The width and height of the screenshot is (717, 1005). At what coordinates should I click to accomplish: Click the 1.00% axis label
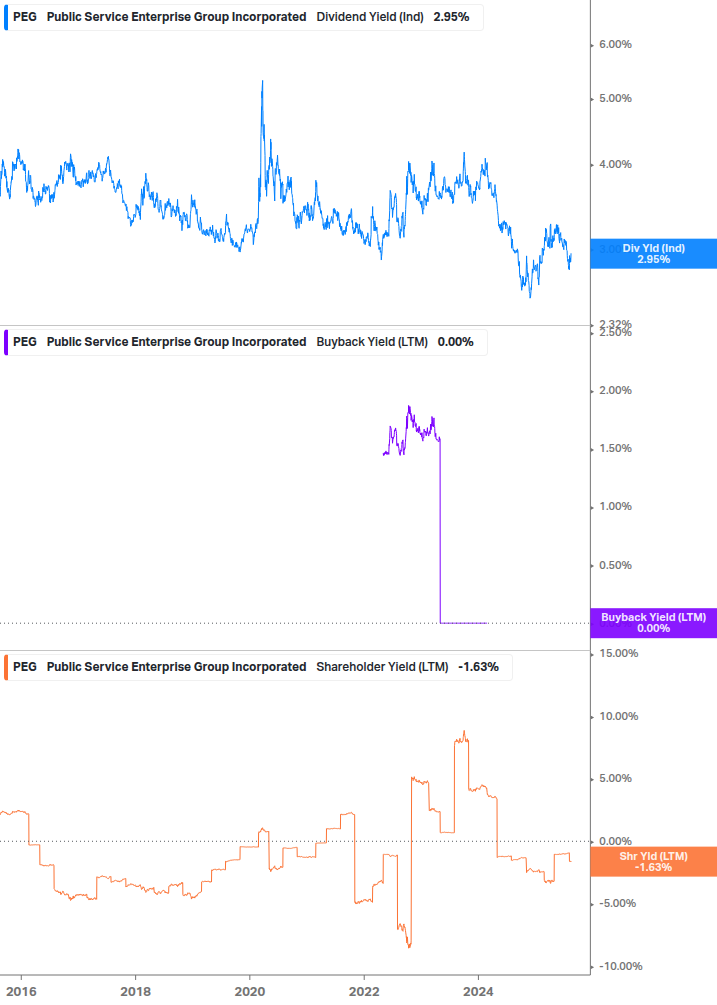tap(615, 506)
